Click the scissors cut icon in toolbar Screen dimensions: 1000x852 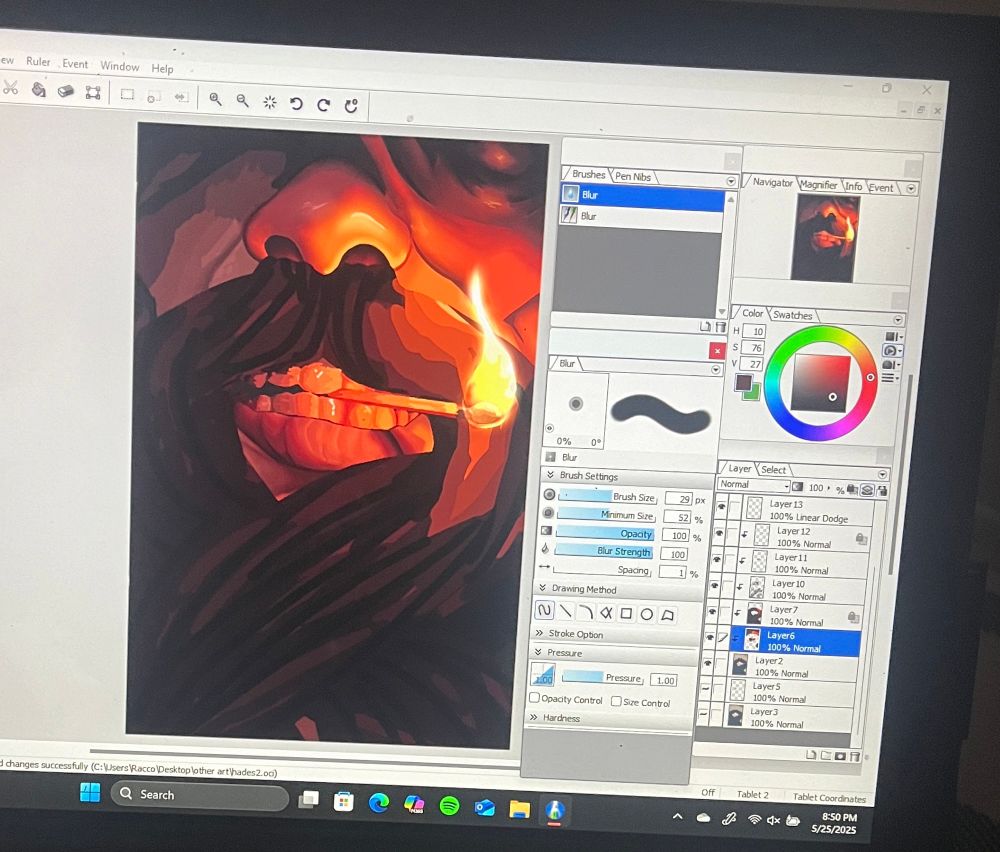point(10,89)
